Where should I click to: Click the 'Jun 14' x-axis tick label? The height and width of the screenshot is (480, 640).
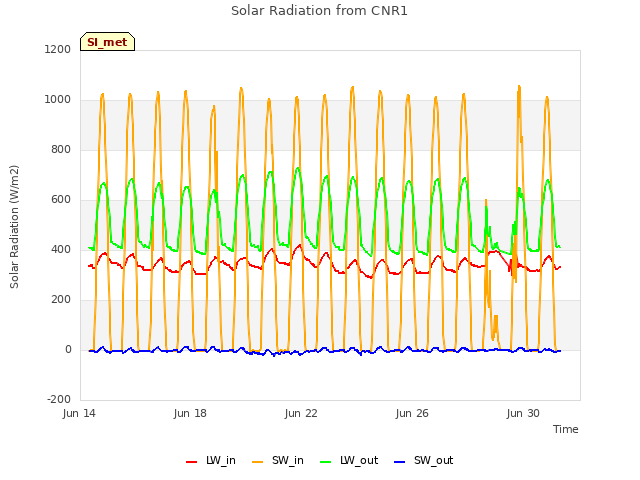[x=79, y=413]
